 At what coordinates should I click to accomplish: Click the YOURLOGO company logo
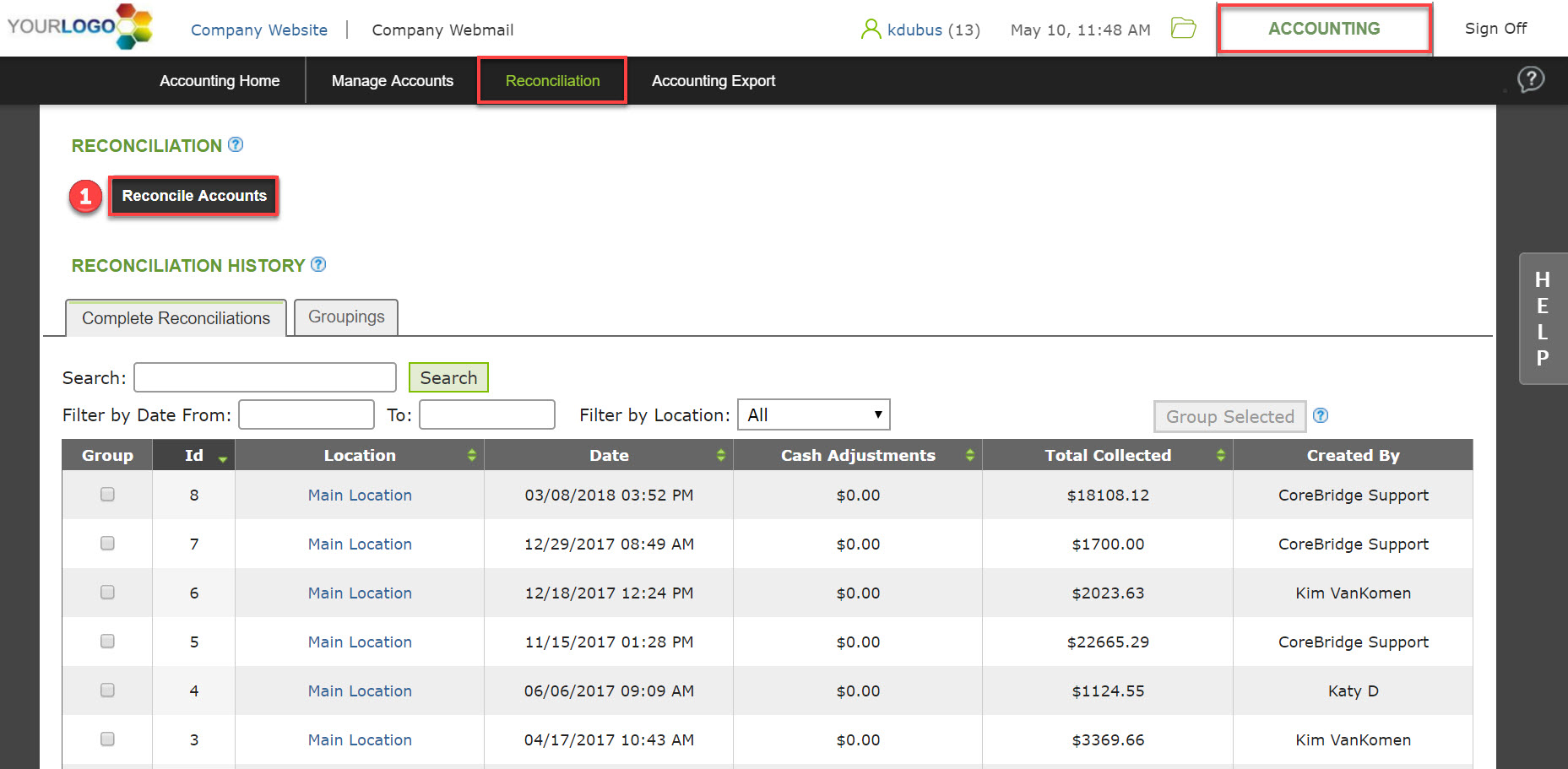(x=80, y=26)
